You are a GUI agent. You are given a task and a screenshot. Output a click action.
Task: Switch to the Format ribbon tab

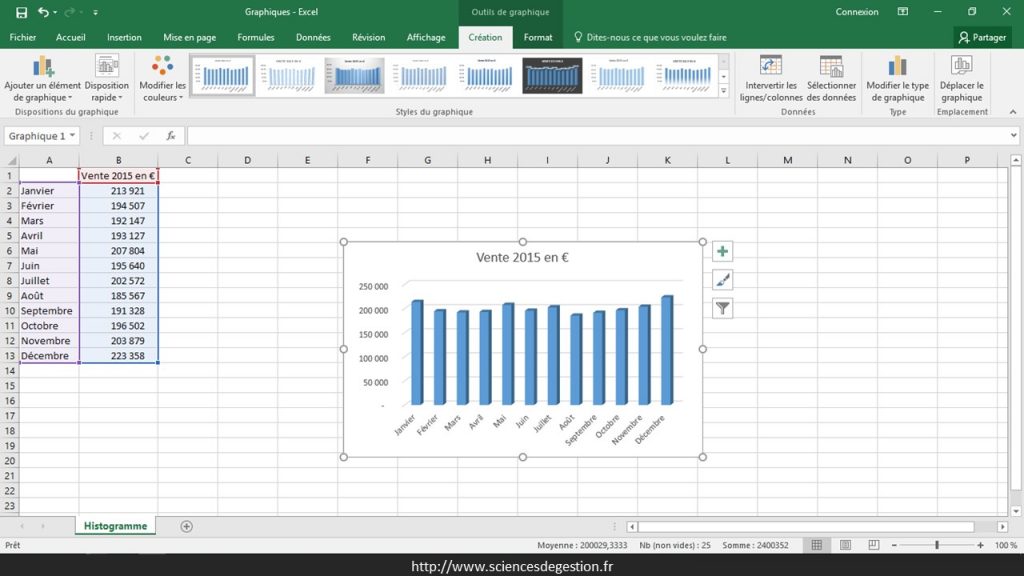coord(538,37)
